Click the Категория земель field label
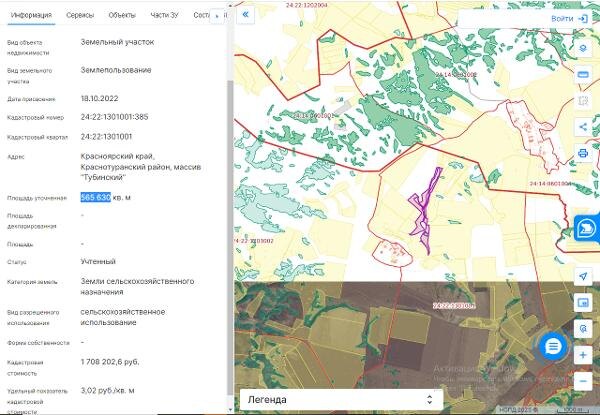The image size is (600, 415). pos(32,282)
